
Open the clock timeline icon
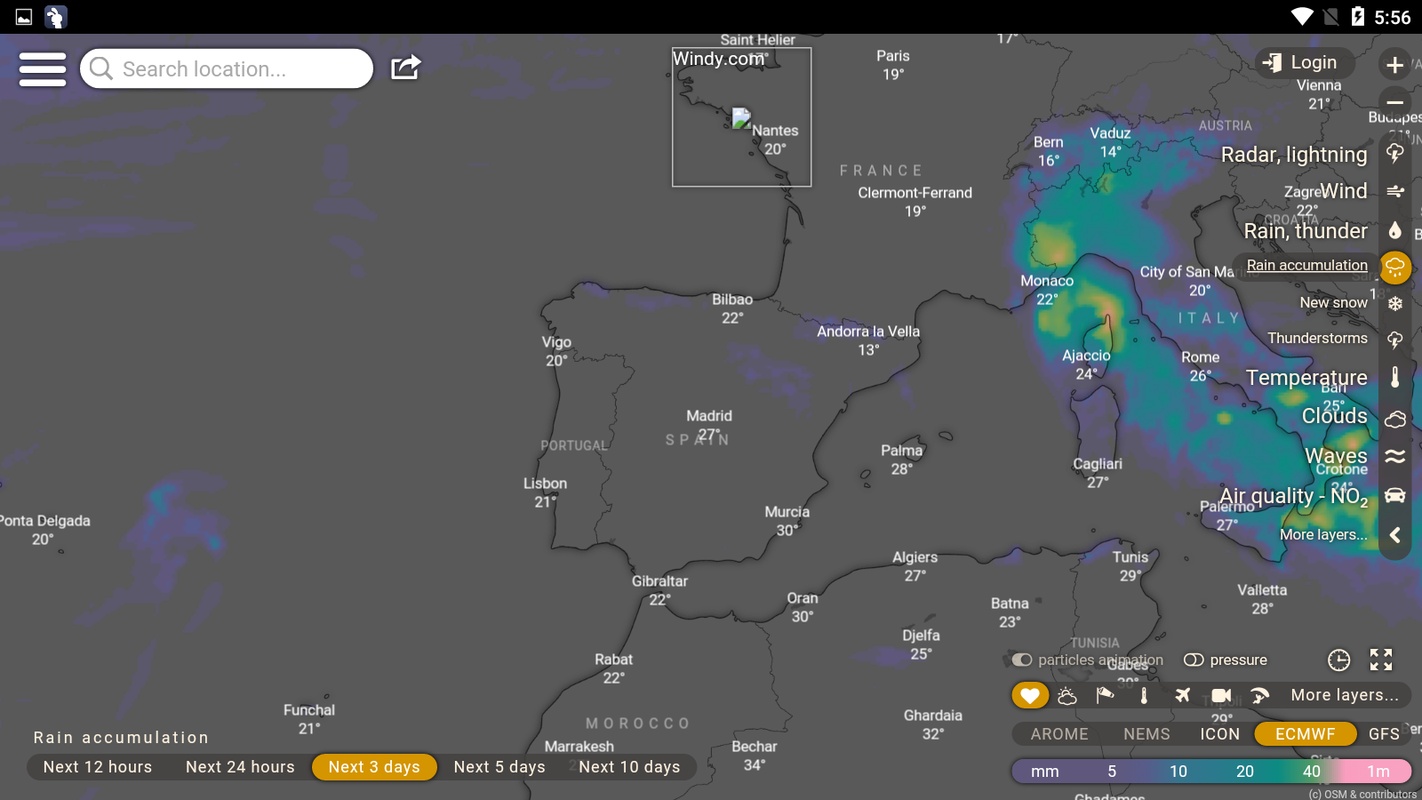coord(1339,660)
